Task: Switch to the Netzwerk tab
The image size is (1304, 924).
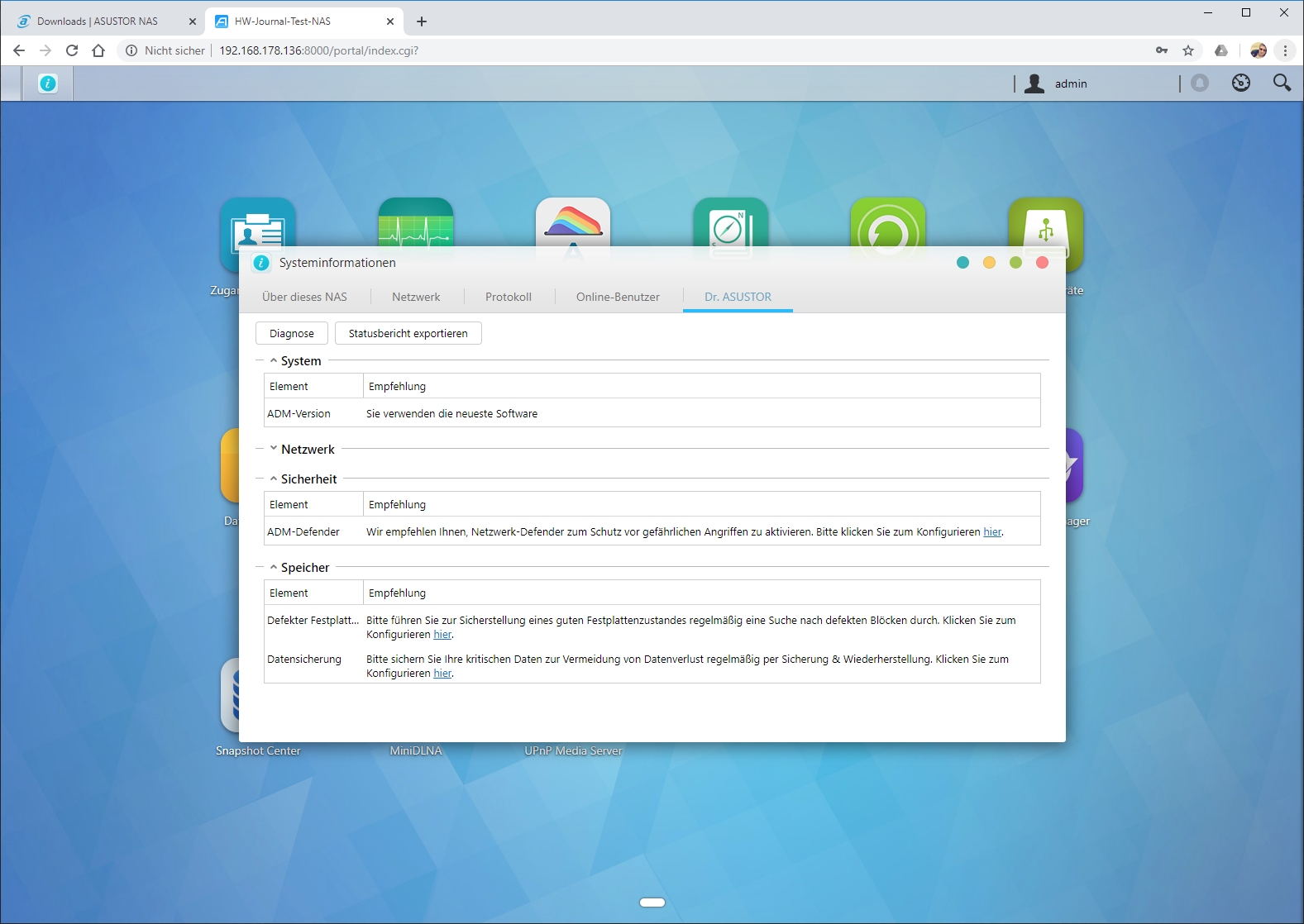Action: click(416, 297)
